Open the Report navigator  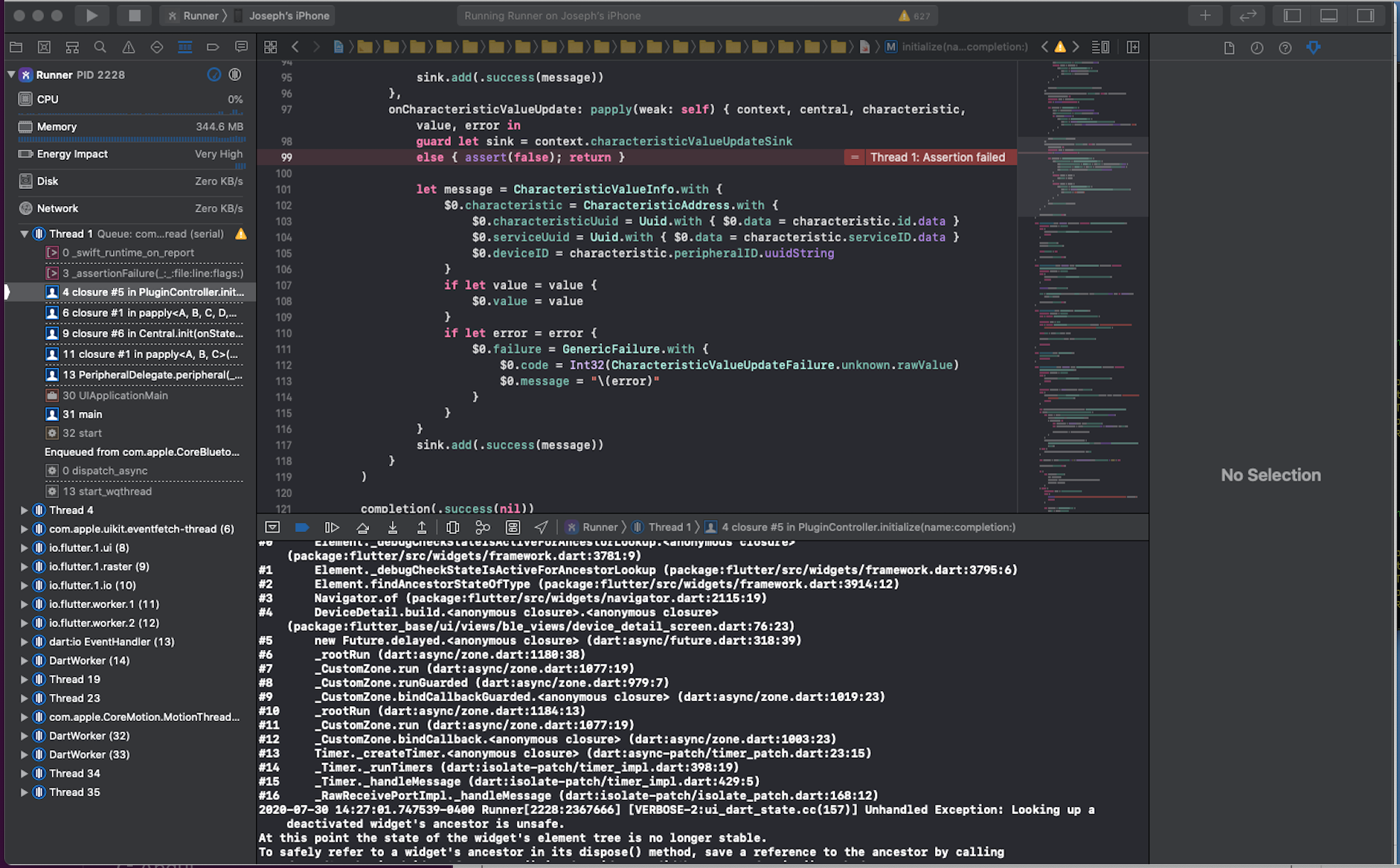pos(241,47)
